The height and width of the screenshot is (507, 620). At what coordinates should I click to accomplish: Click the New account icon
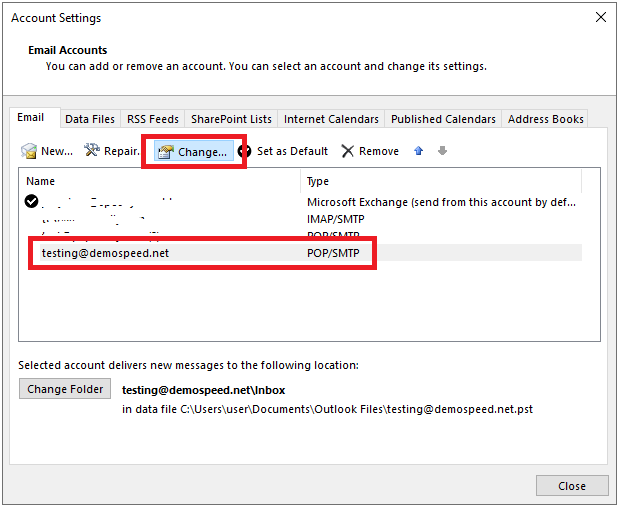coord(31,151)
